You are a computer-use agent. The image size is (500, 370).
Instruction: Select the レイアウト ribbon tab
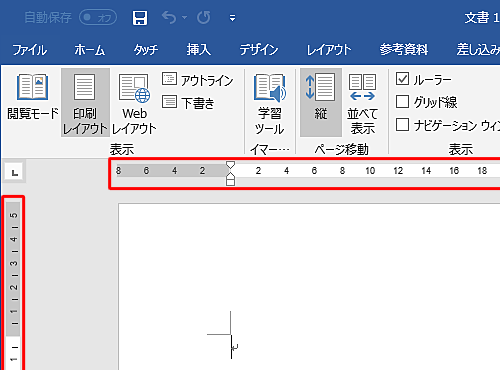point(329,50)
